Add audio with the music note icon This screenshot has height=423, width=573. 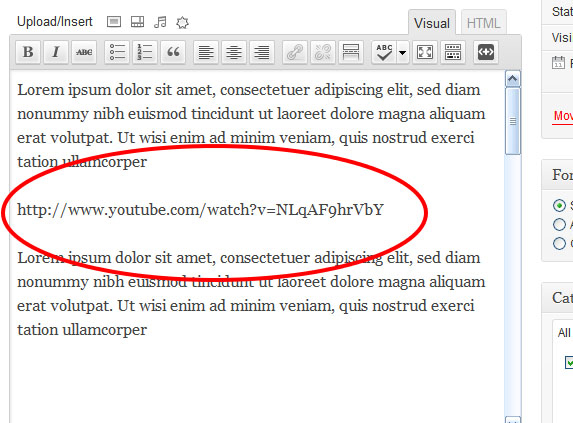[x=160, y=22]
